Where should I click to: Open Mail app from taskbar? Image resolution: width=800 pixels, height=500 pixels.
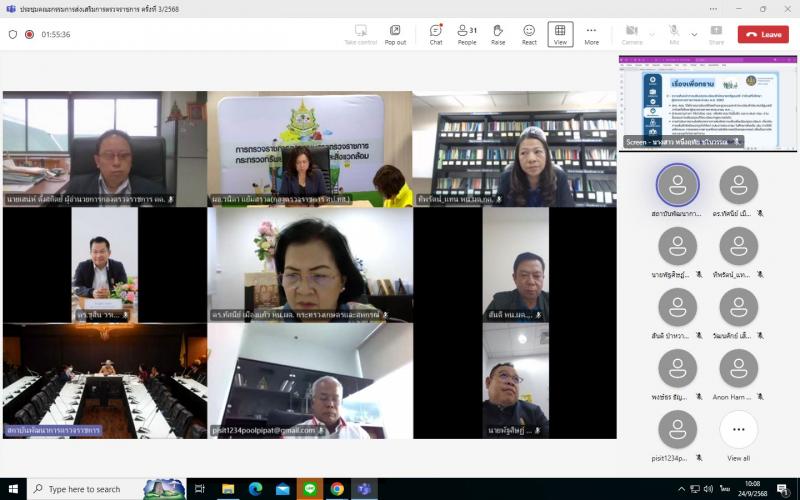282,489
